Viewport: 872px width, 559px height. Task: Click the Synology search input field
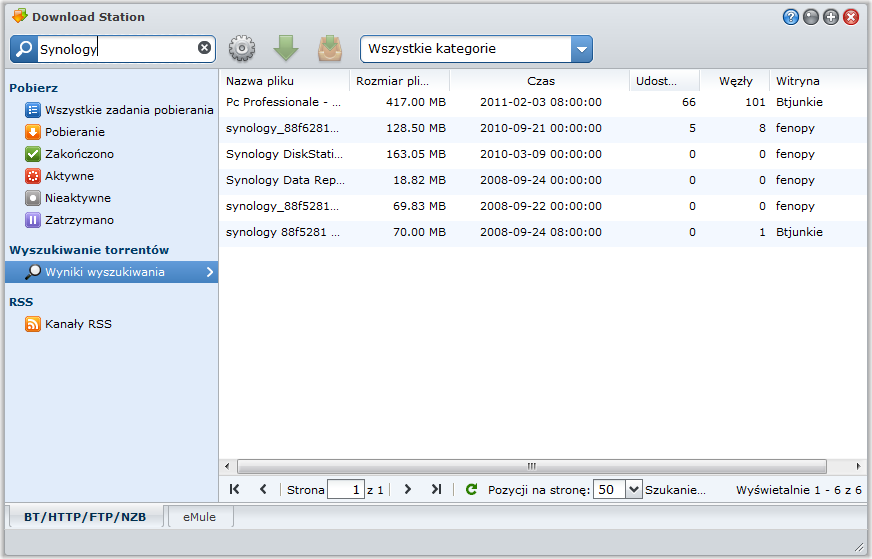[117, 49]
